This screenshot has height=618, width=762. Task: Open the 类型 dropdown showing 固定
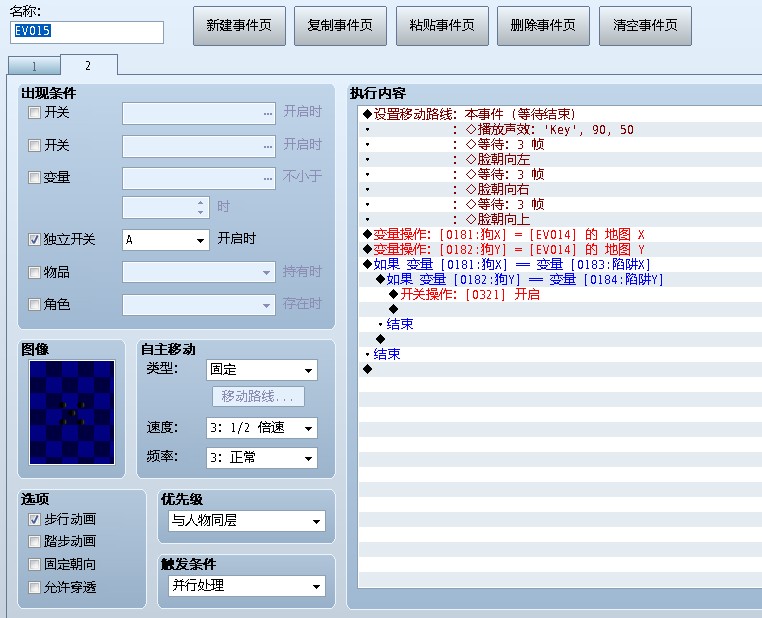pyautogui.click(x=262, y=370)
